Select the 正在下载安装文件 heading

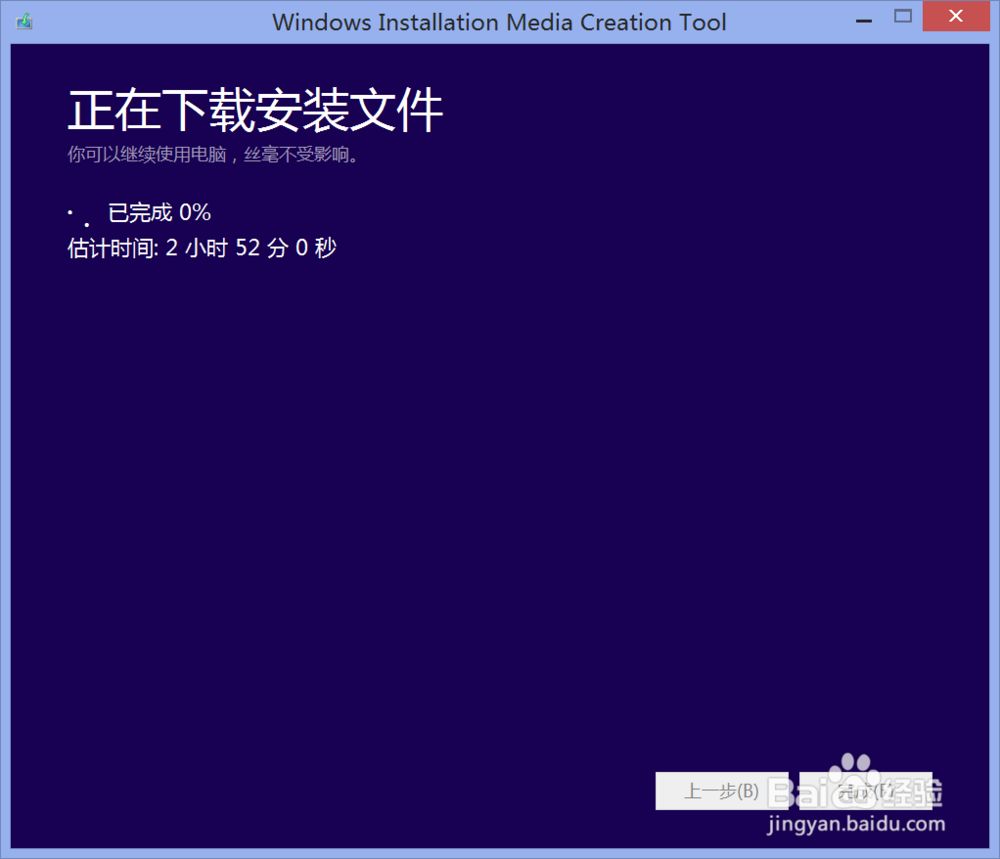click(255, 110)
